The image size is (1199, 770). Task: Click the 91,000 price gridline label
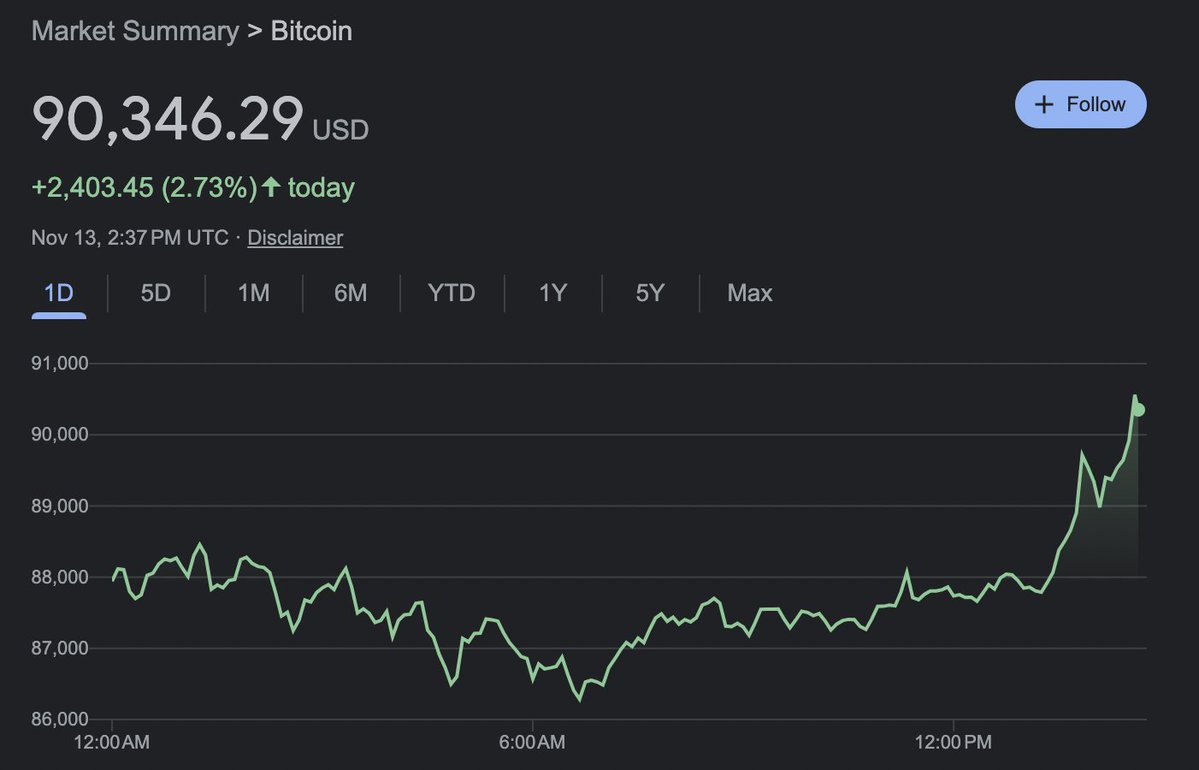(60, 363)
